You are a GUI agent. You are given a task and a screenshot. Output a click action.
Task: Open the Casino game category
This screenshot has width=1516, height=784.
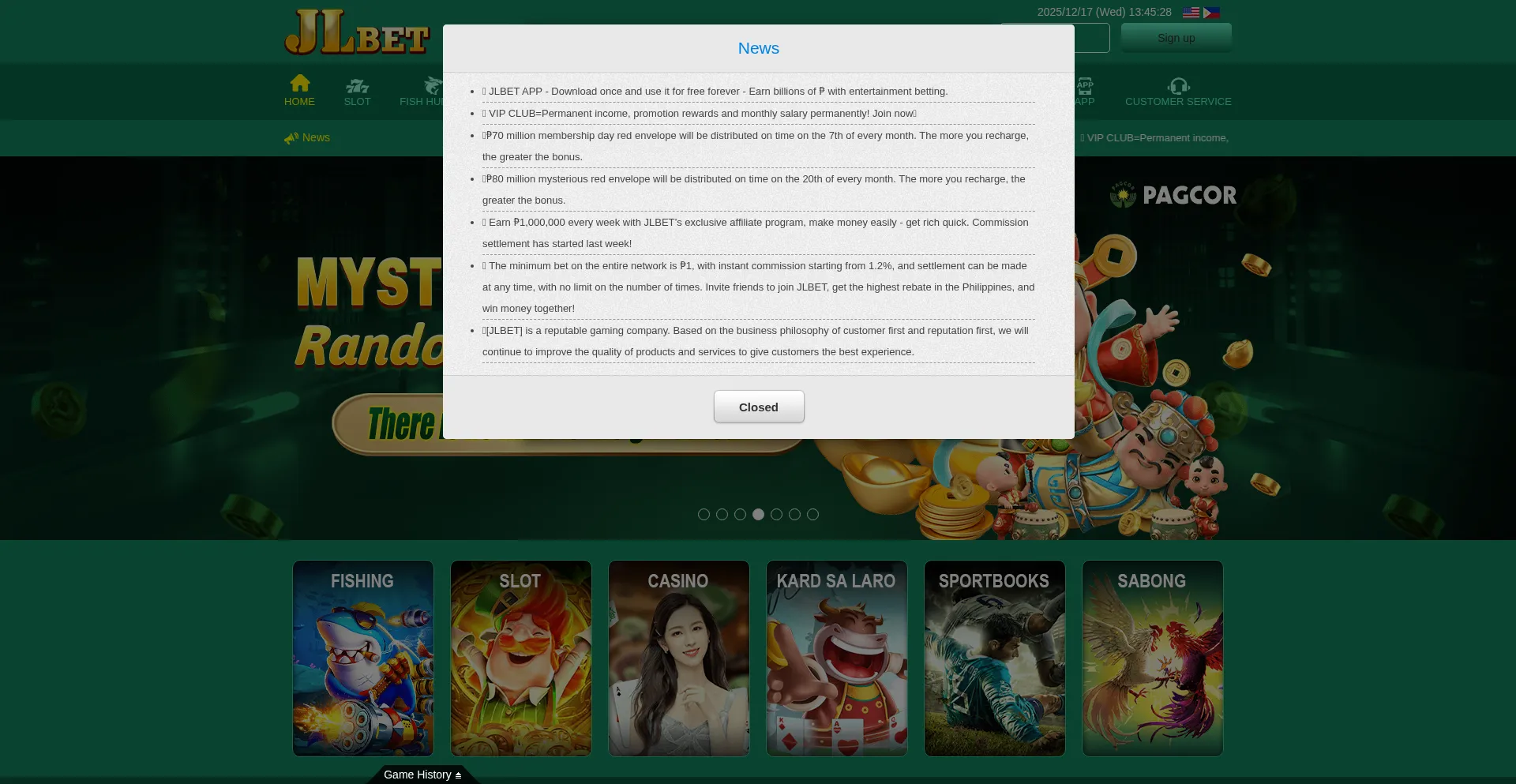coord(679,658)
